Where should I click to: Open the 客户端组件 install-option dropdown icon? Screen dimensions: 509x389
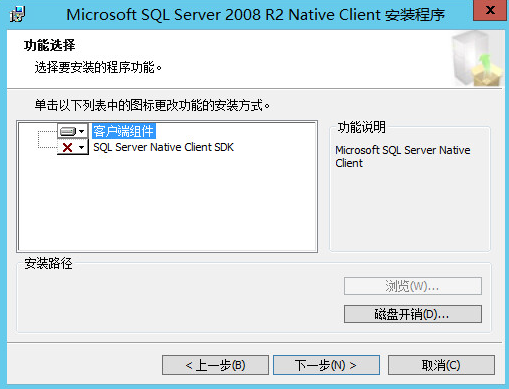73,131
